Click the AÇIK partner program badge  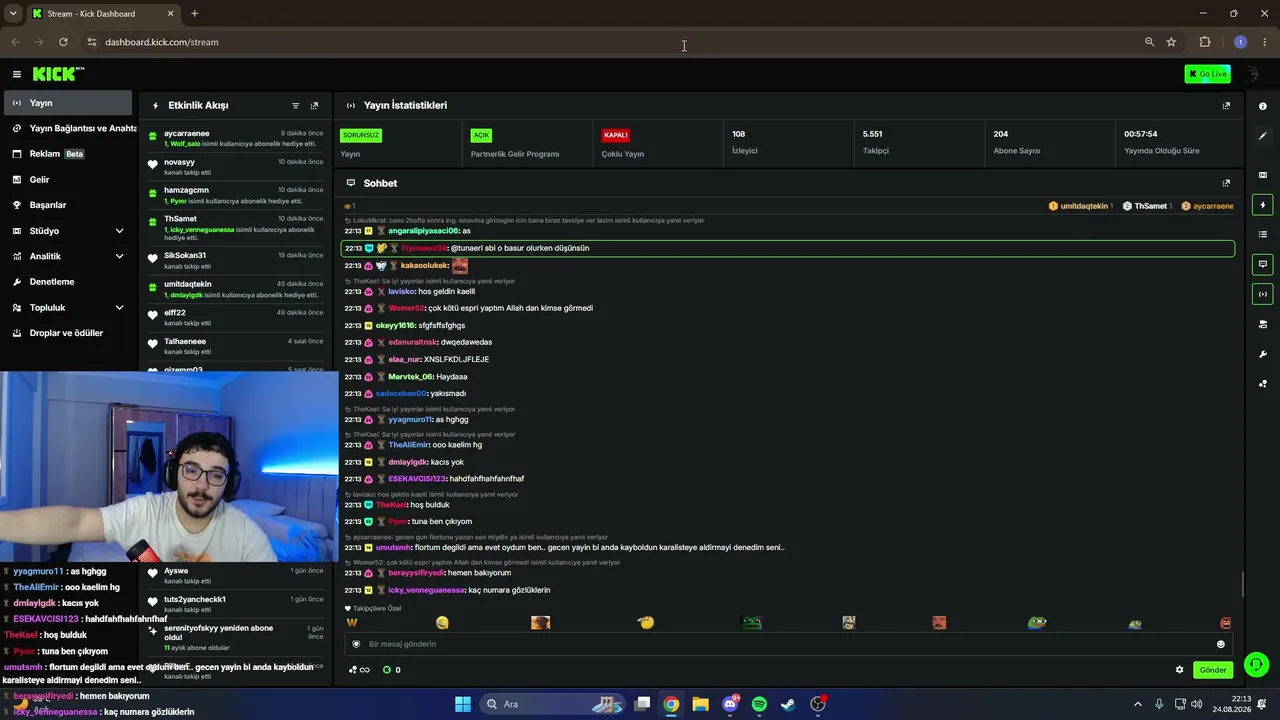point(481,135)
